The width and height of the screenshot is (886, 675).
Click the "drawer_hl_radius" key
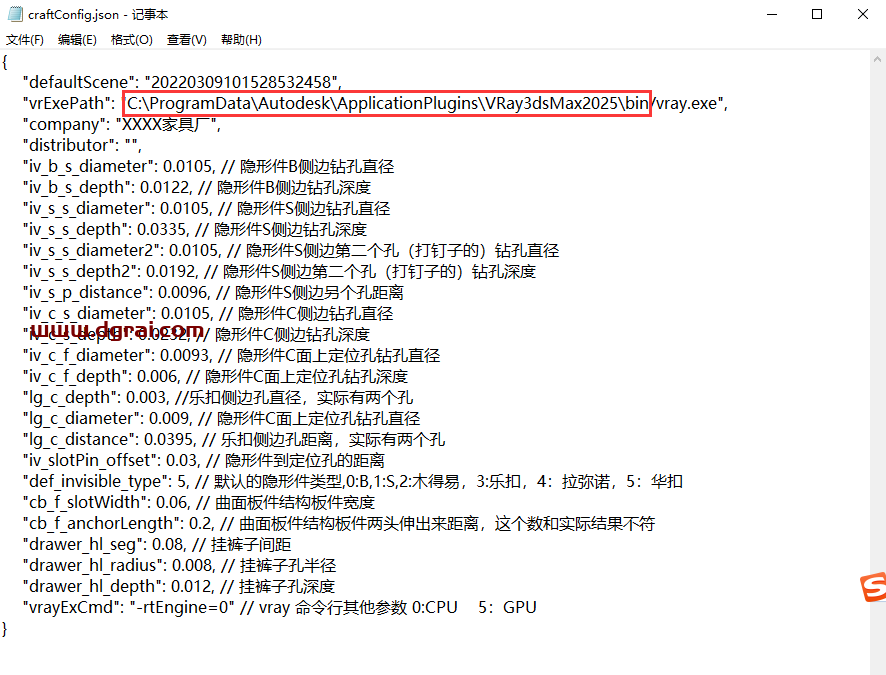[94, 565]
